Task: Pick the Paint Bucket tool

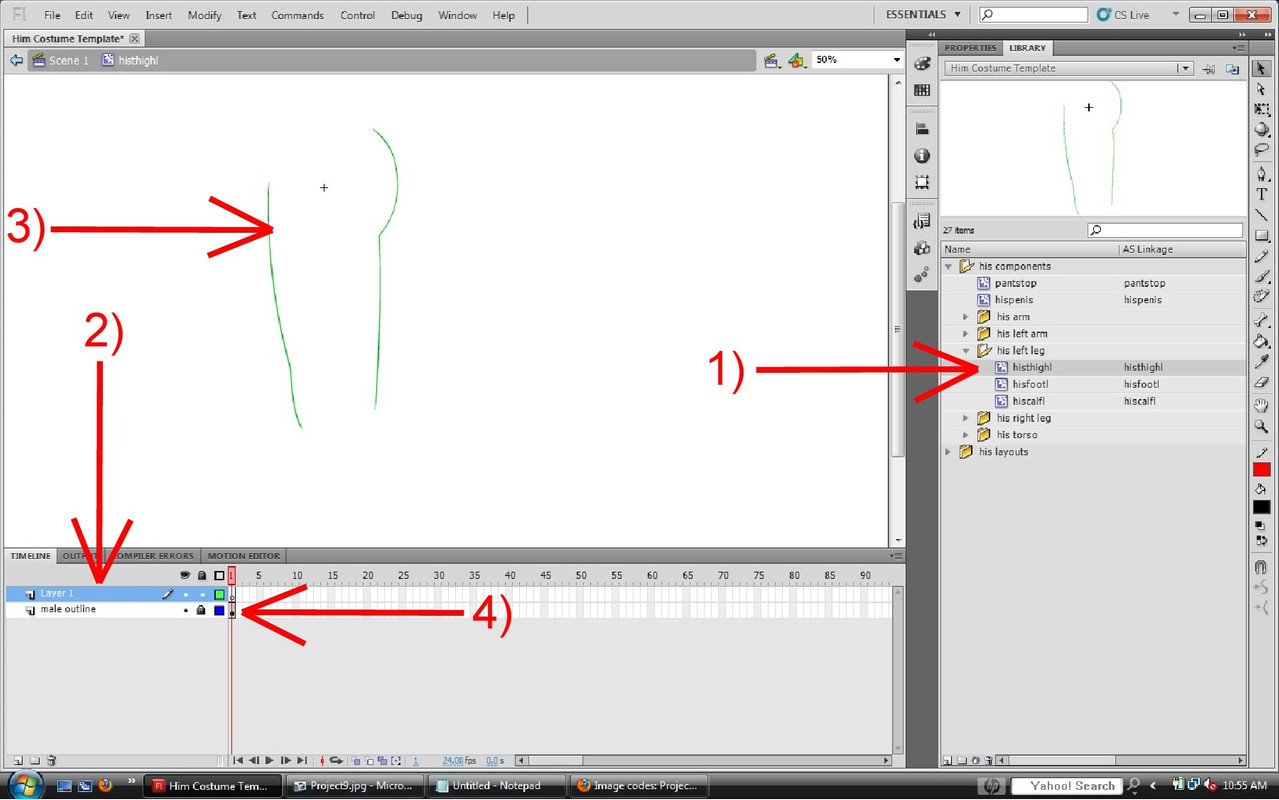Action: click(x=1262, y=340)
